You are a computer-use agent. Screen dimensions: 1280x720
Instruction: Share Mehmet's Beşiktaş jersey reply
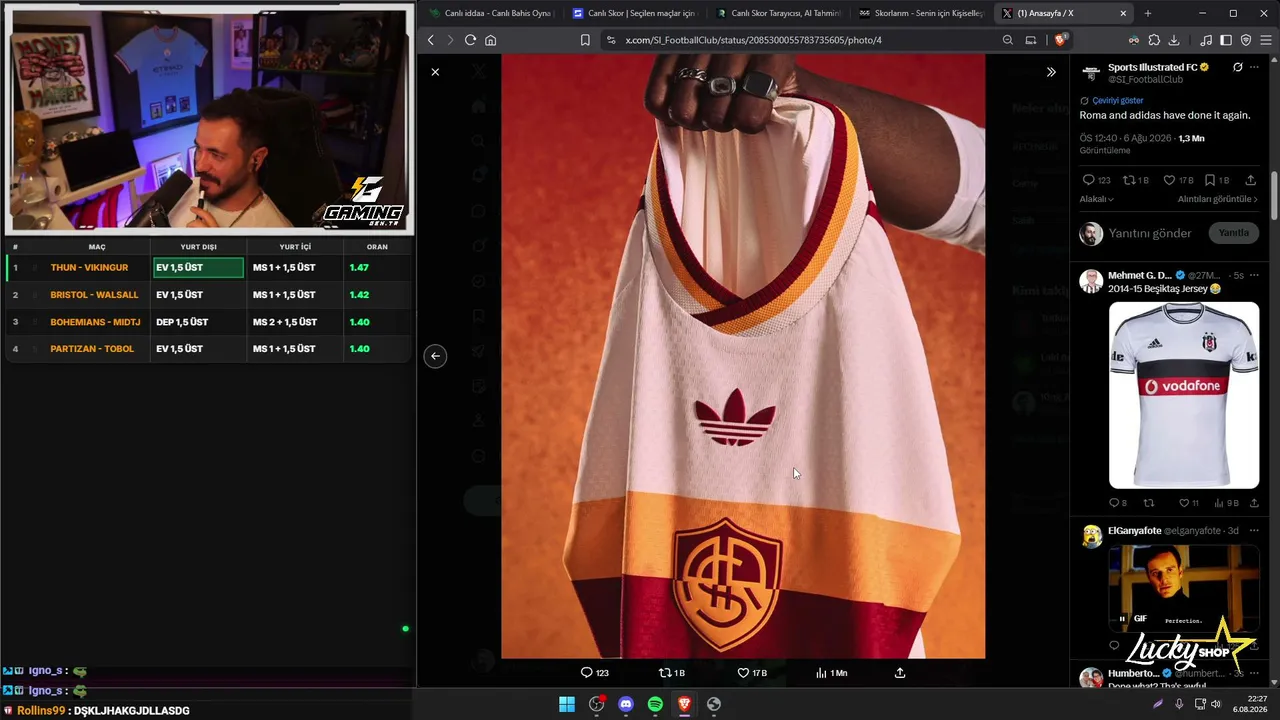coord(1254,503)
